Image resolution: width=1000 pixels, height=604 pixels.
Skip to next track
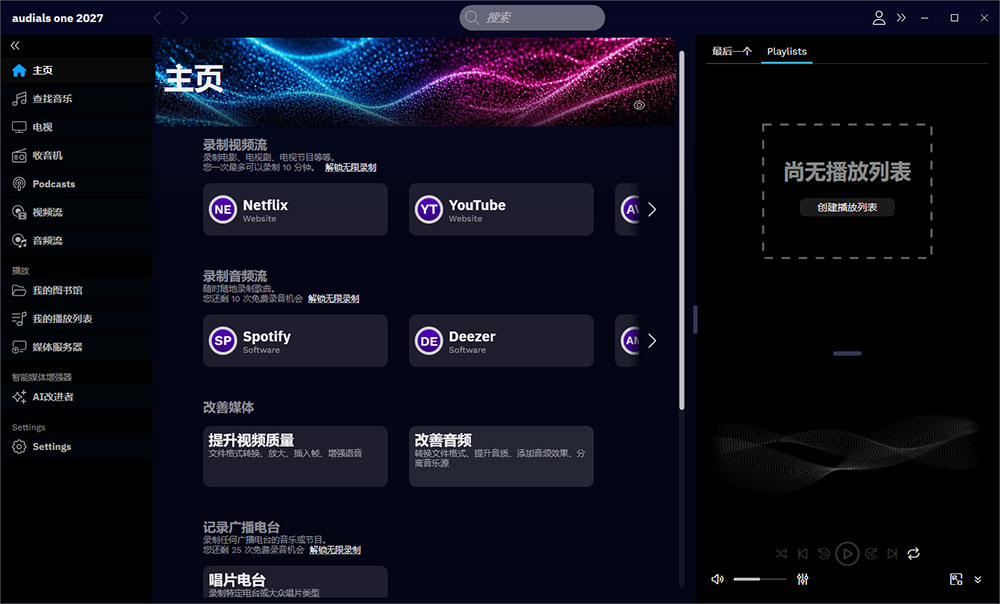pyautogui.click(x=892, y=554)
